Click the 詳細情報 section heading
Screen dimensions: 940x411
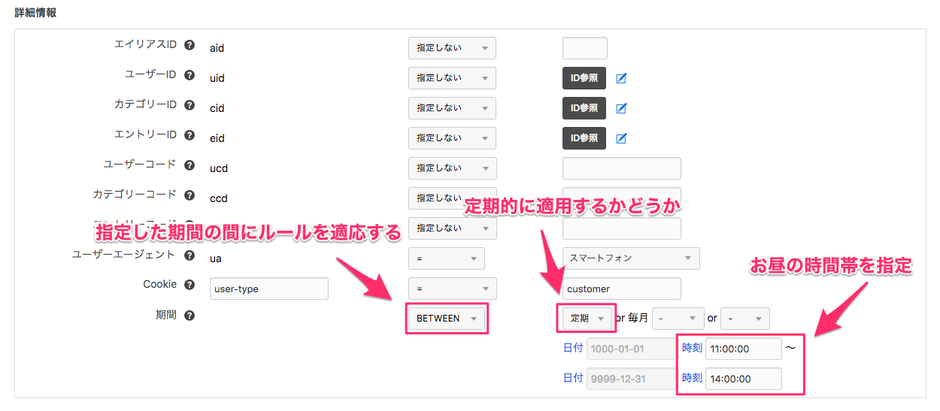(35, 13)
